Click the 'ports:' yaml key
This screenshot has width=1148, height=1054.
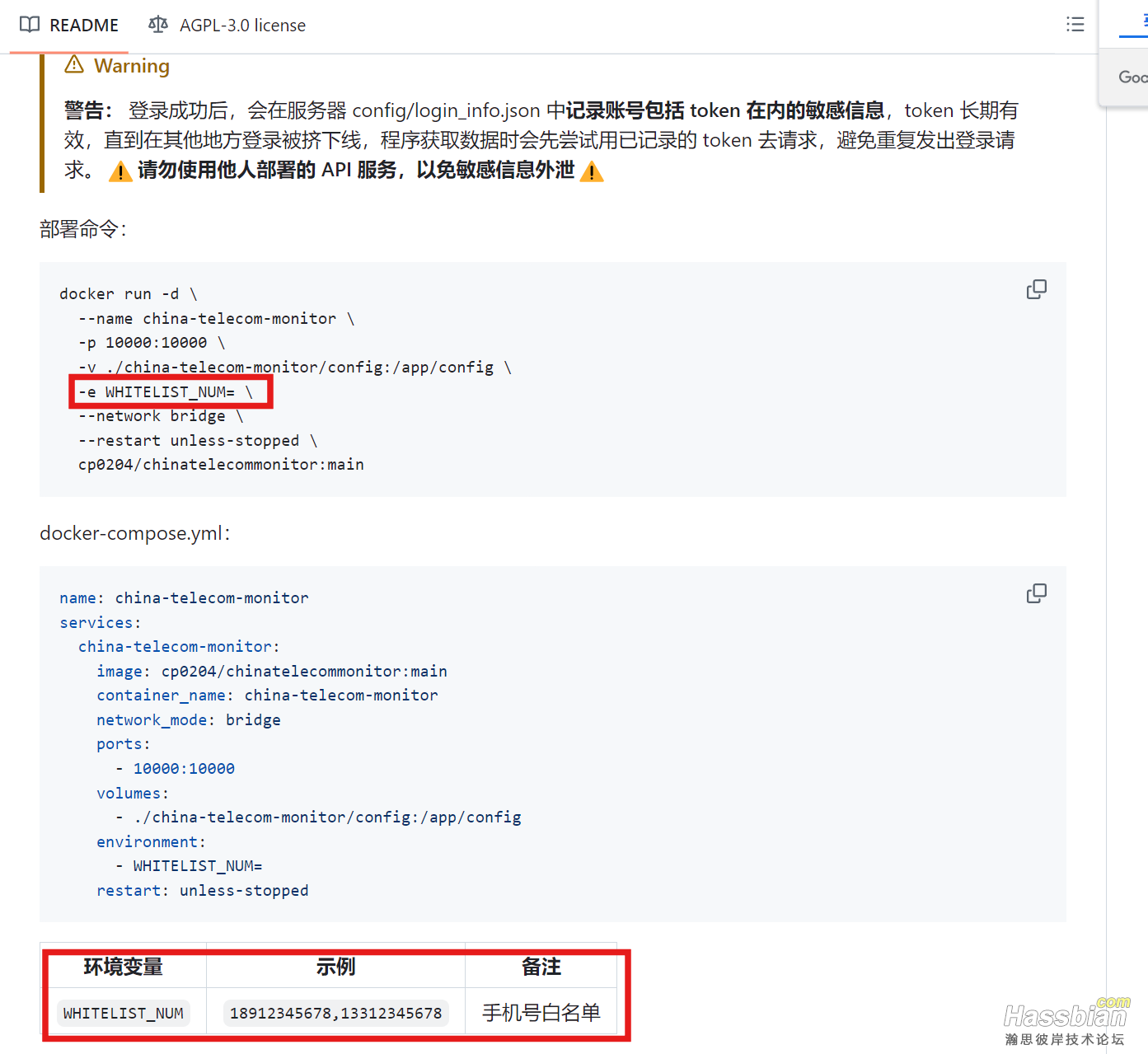tap(124, 743)
